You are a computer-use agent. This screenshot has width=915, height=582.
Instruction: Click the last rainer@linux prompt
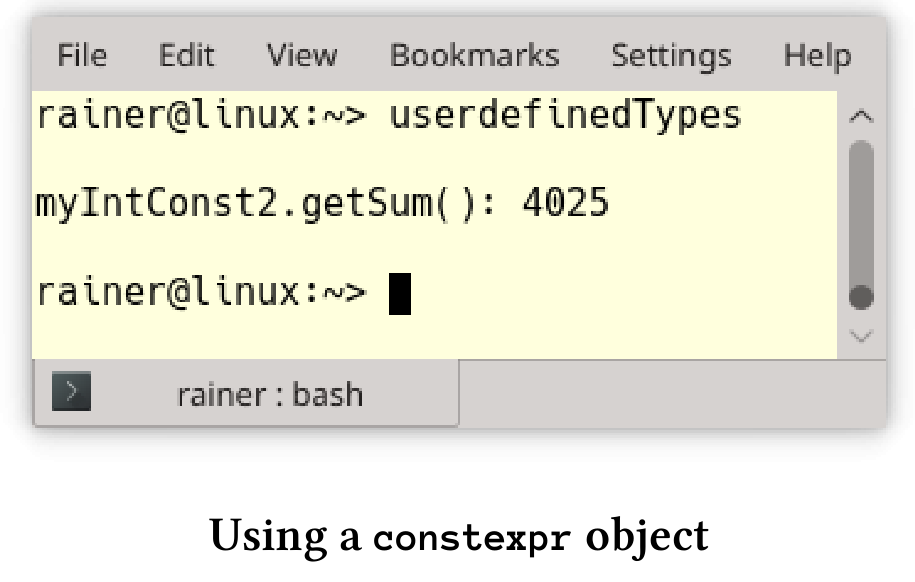pyautogui.click(x=201, y=292)
